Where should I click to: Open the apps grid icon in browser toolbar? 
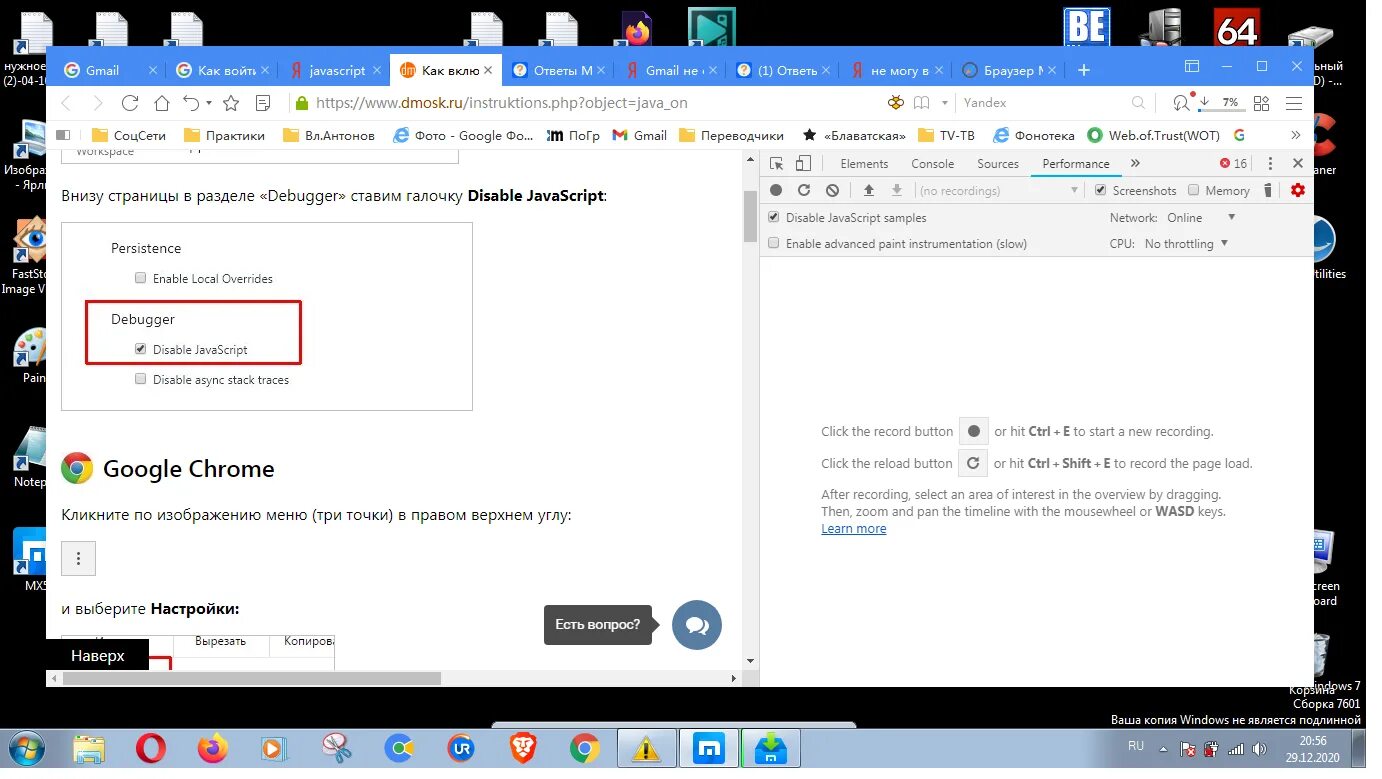click(x=1261, y=103)
